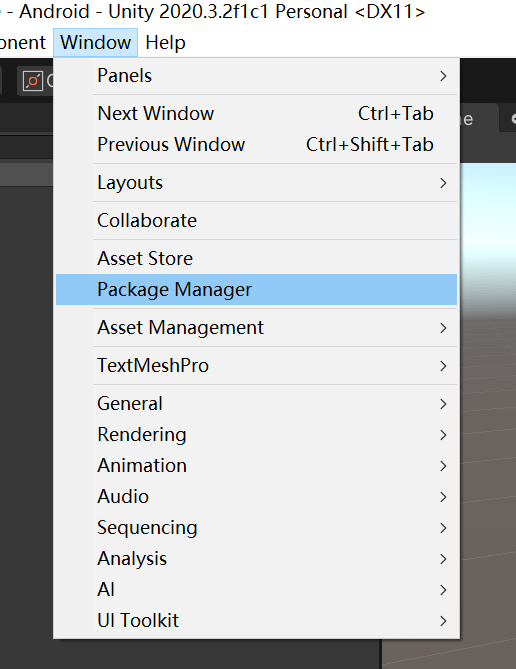Close the Window menu via menu bar

[x=95, y=43]
